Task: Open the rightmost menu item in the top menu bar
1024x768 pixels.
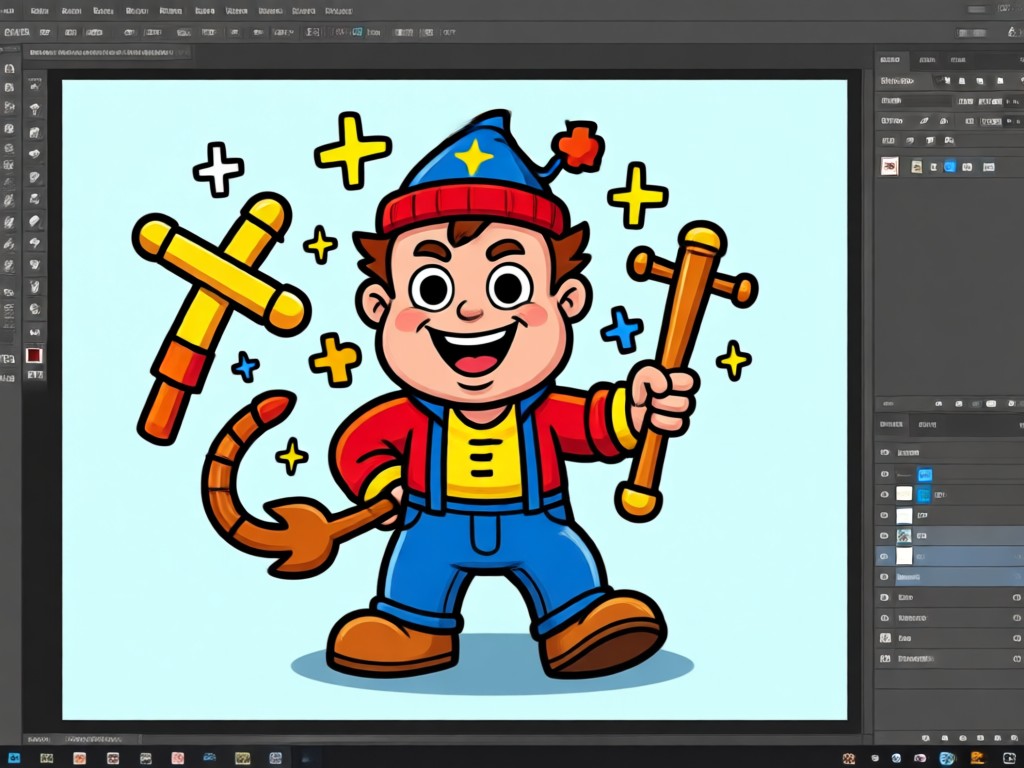Action: pos(338,11)
